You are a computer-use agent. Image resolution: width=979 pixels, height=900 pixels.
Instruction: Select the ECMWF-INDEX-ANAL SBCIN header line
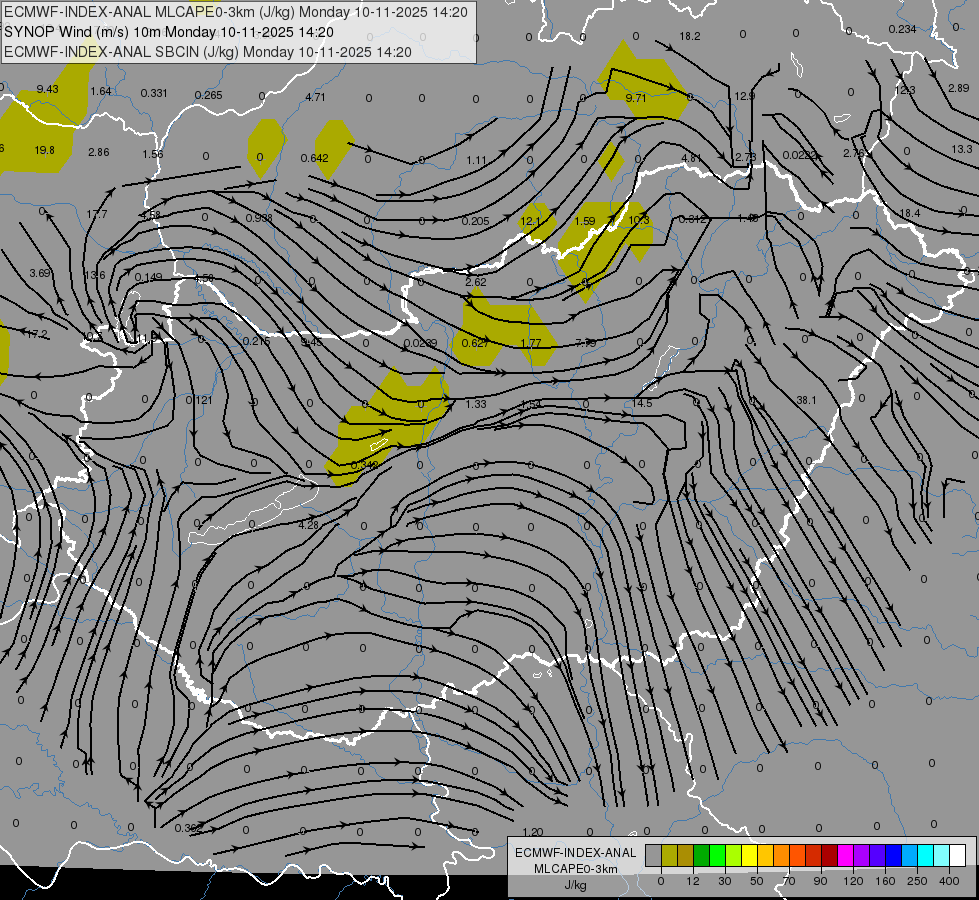207,52
